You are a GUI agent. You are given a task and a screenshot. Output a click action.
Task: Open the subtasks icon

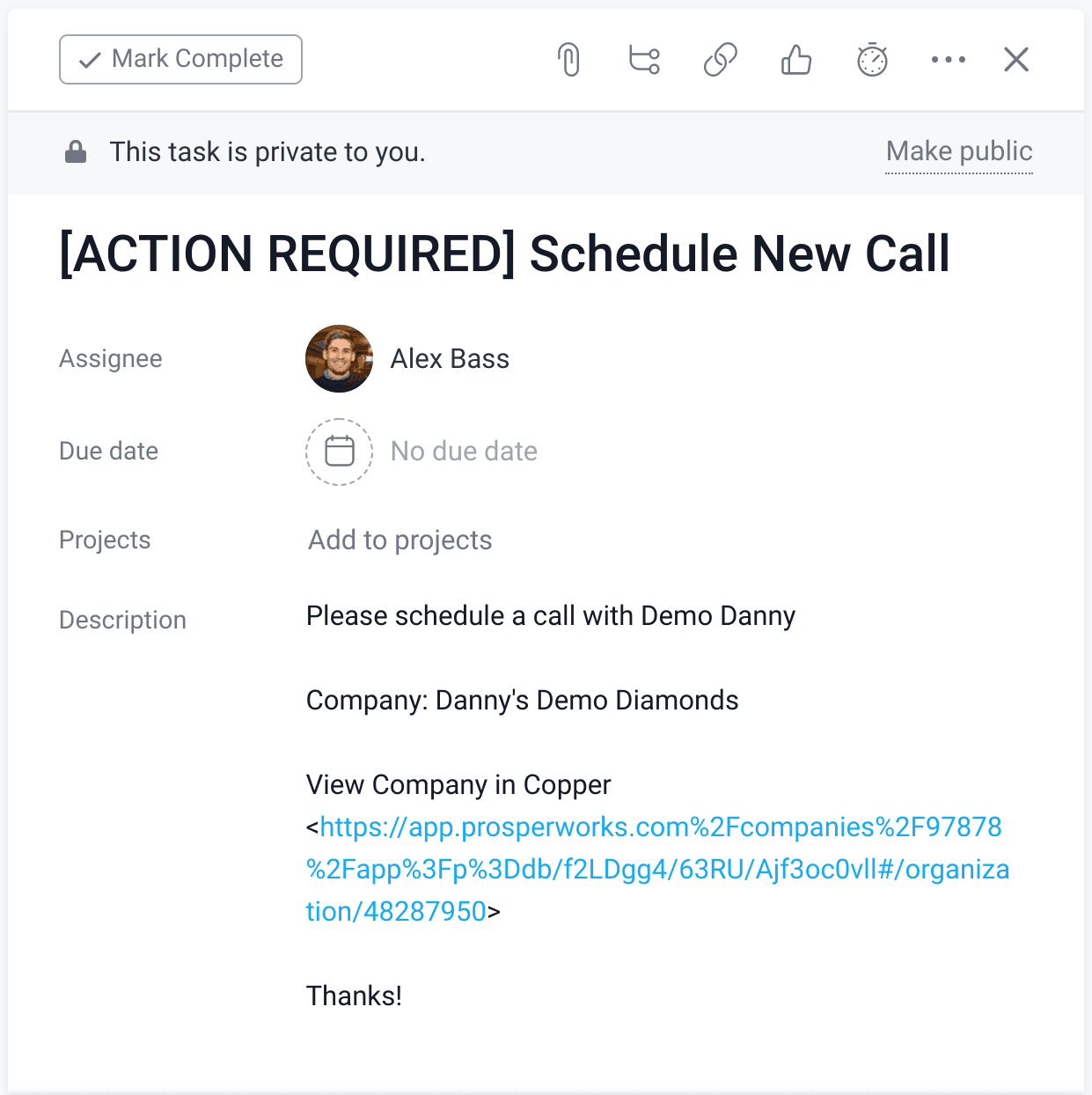[644, 60]
